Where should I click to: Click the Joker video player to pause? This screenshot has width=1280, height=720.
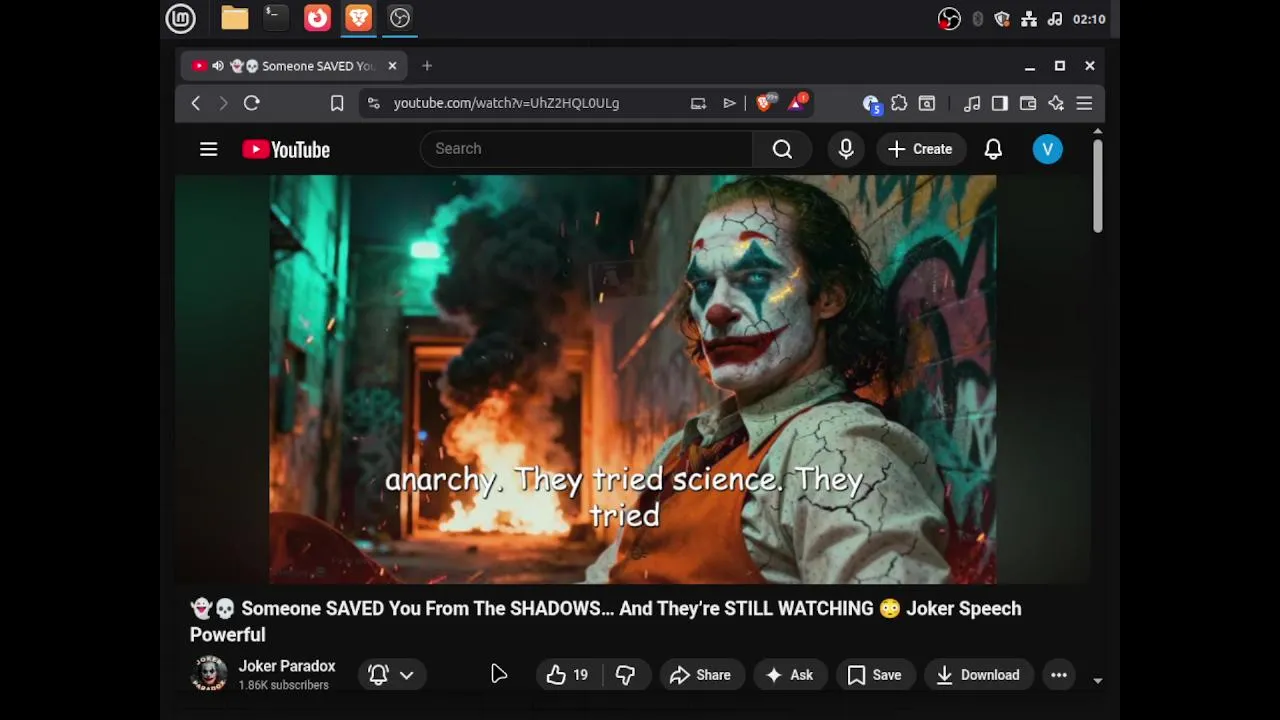click(x=632, y=380)
